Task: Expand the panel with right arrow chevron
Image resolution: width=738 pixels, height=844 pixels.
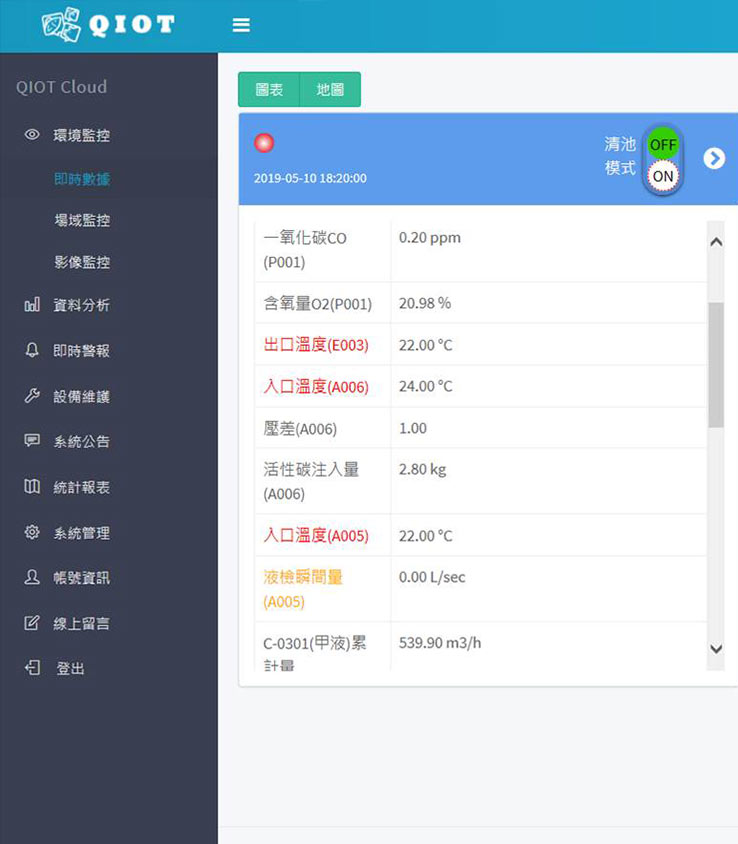Action: coord(713,159)
